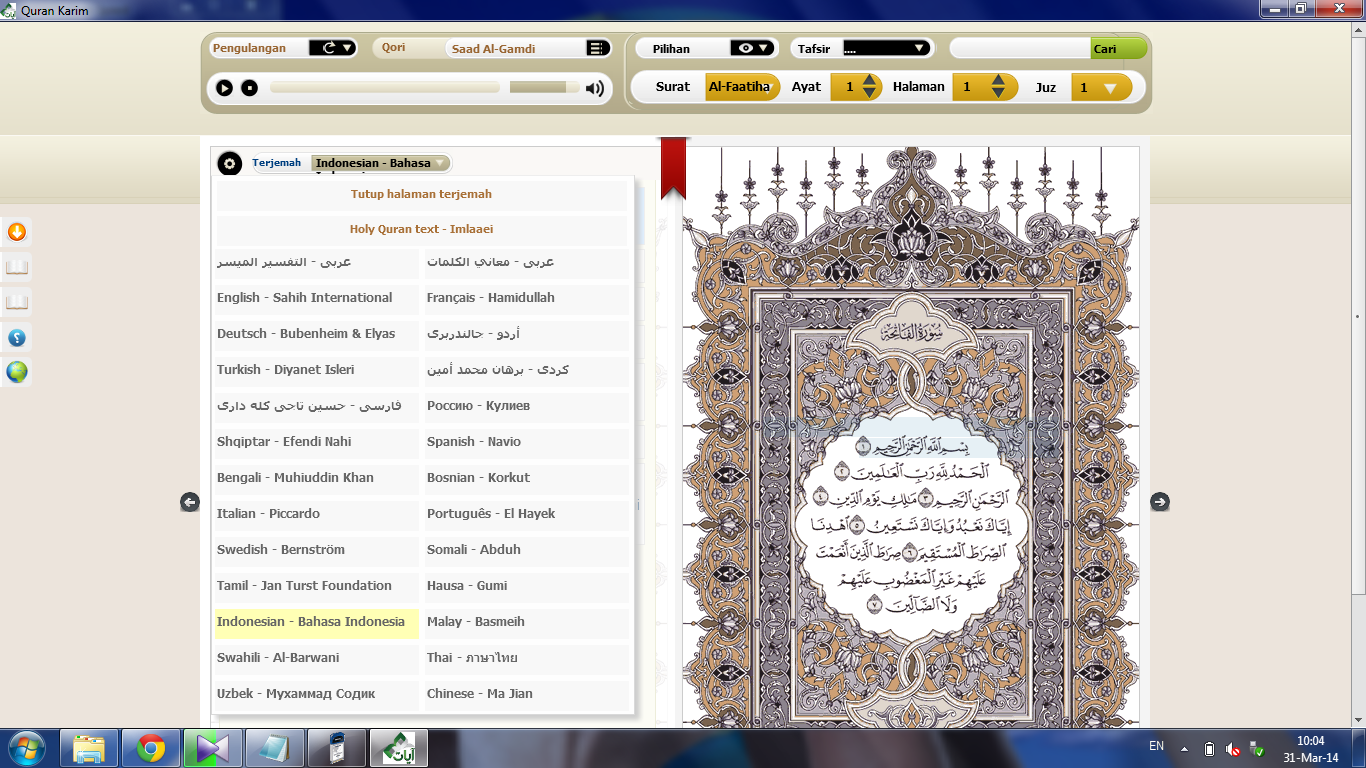
Task: Click the Halaman page stepper arrows
Action: click(x=998, y=87)
